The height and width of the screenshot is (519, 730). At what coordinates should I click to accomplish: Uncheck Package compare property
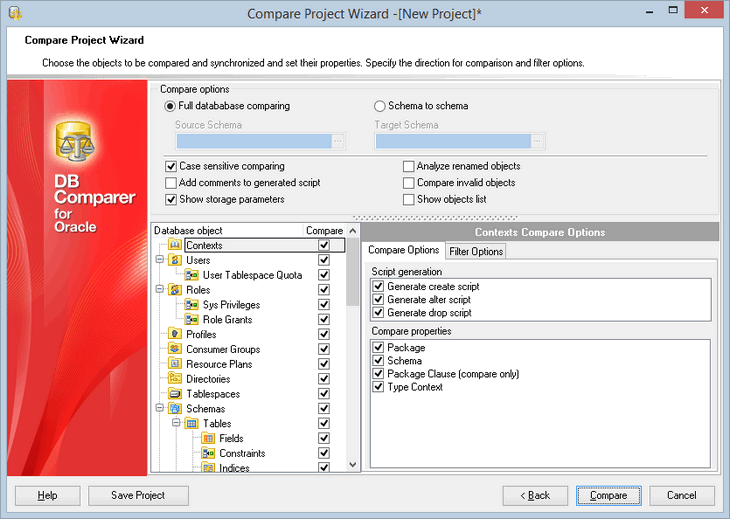378,347
